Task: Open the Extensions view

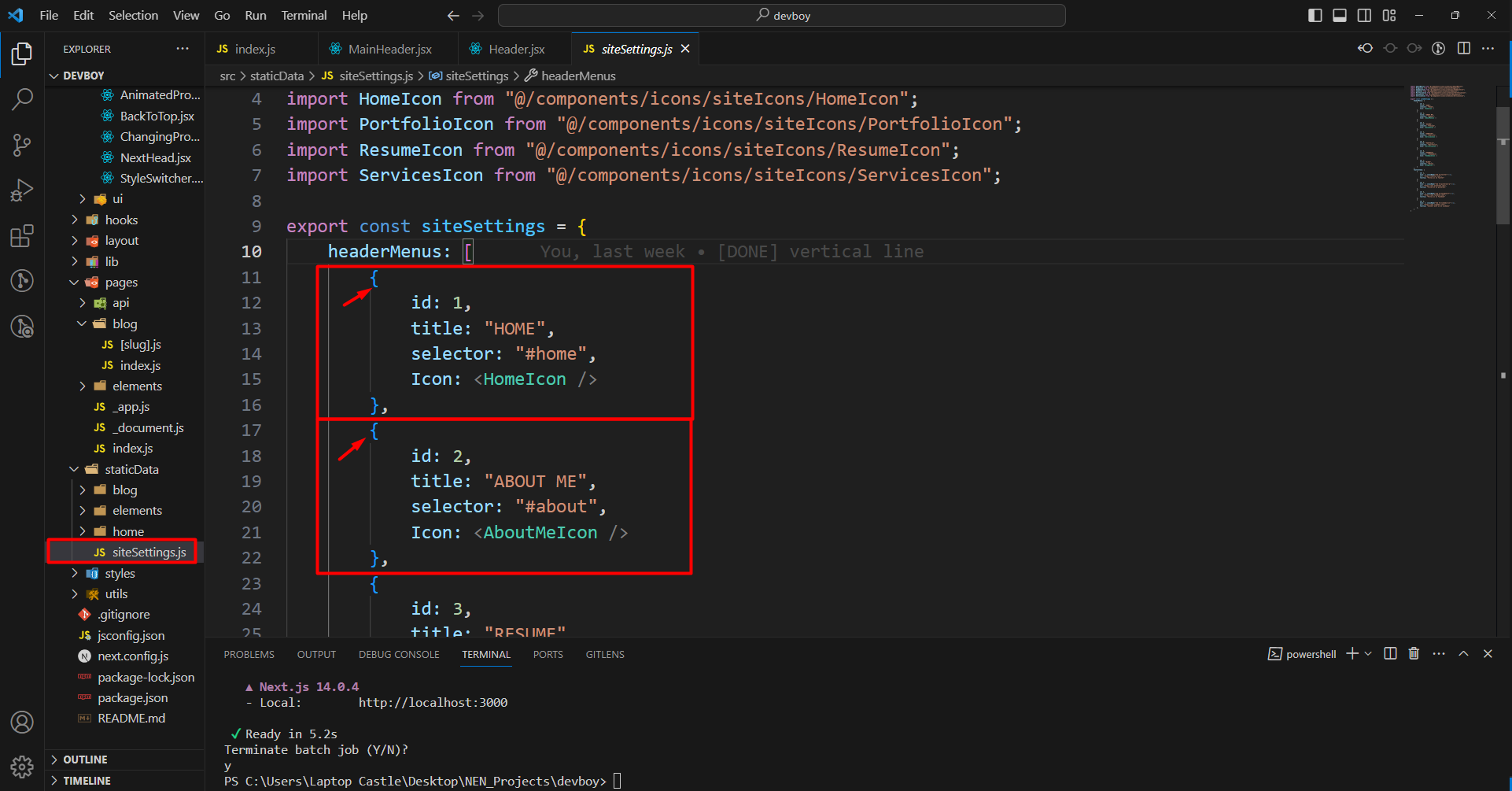Action: [22, 236]
